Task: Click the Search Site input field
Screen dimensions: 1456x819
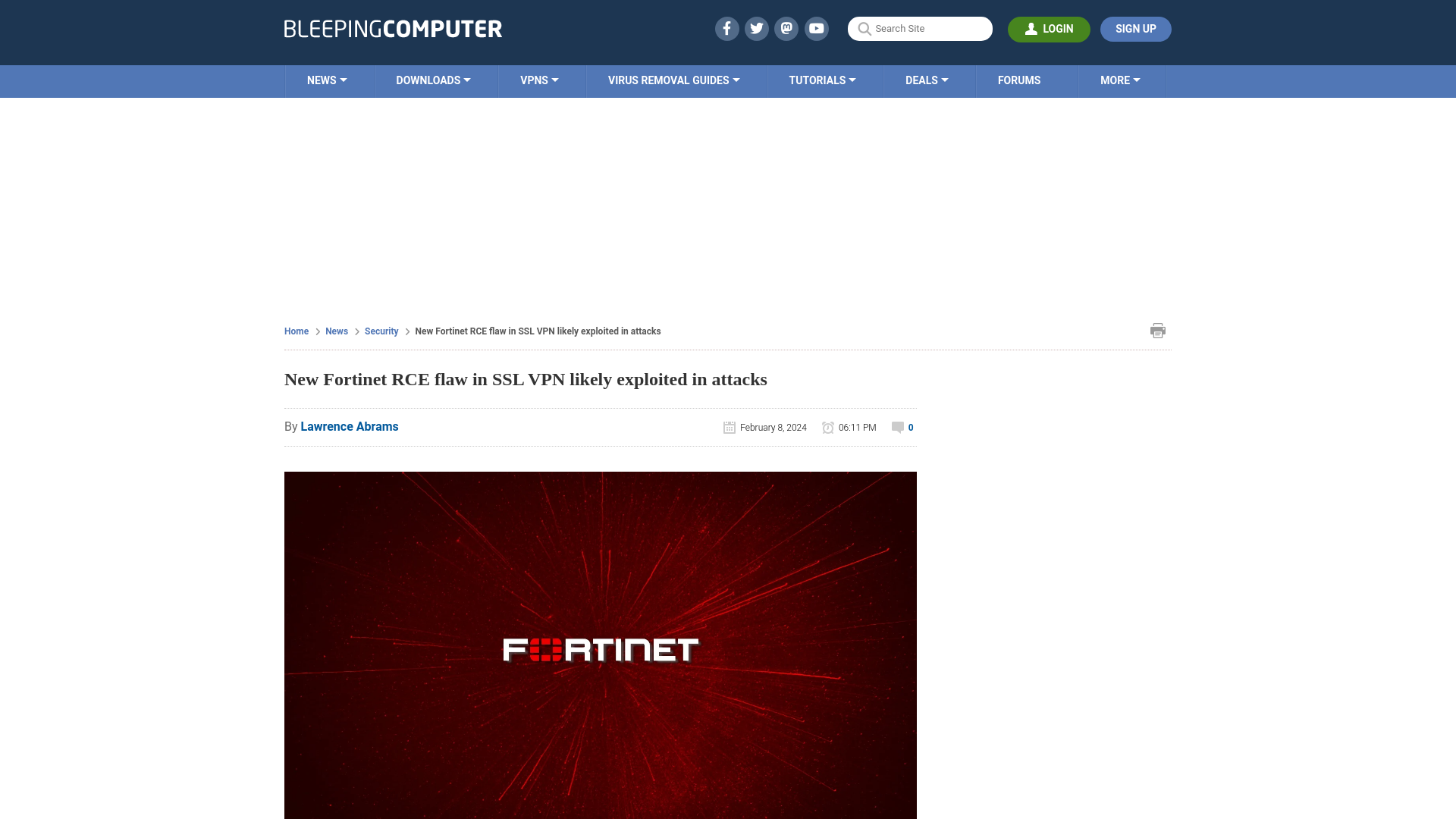Action: click(919, 29)
